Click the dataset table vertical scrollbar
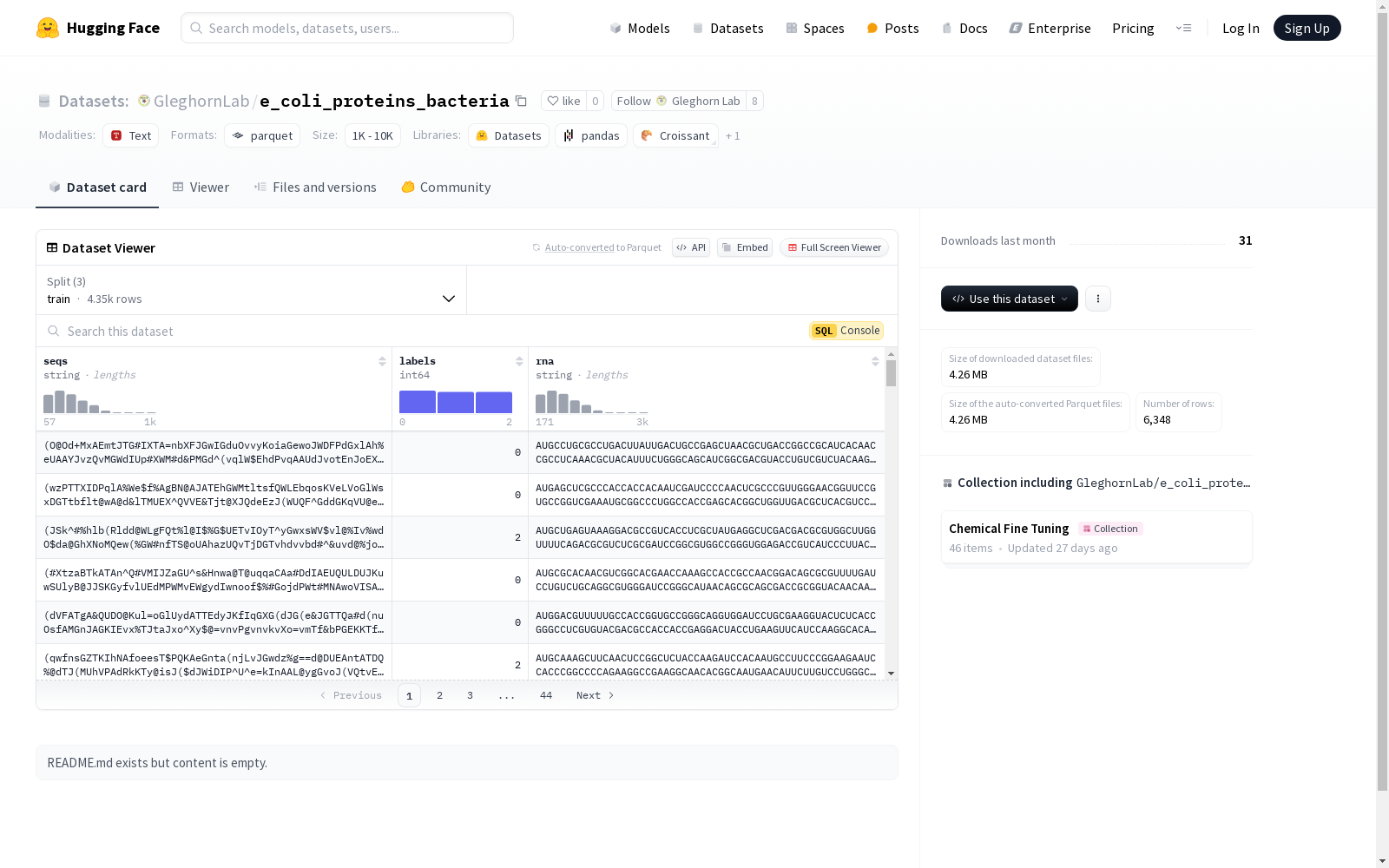 tap(891, 373)
